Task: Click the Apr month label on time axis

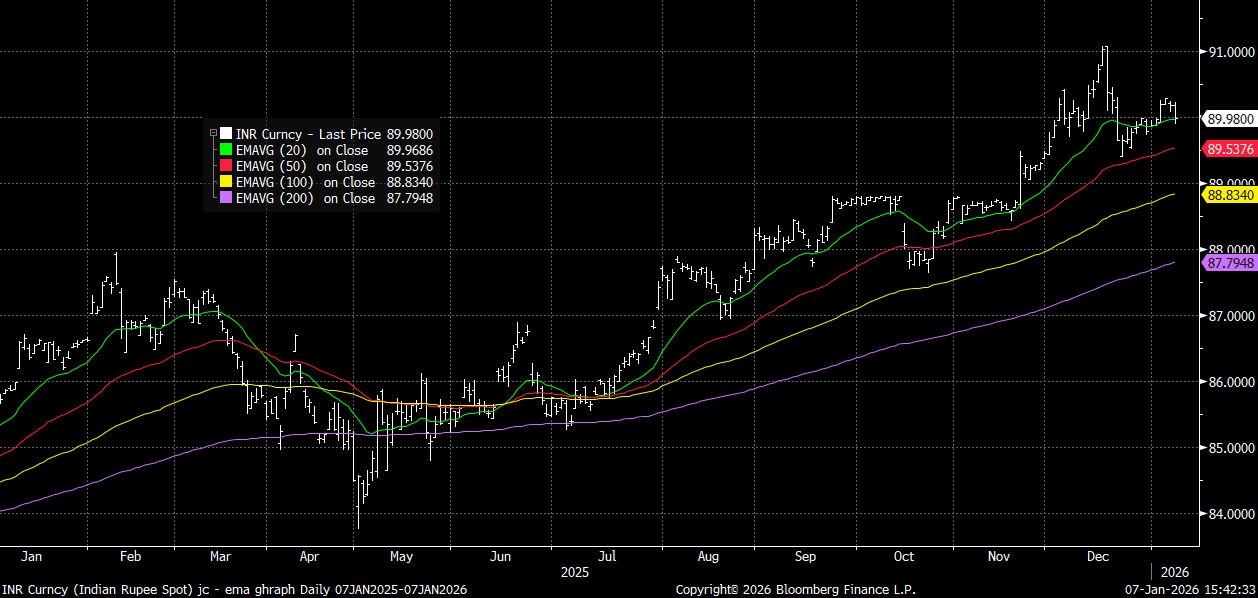Action: click(x=310, y=556)
